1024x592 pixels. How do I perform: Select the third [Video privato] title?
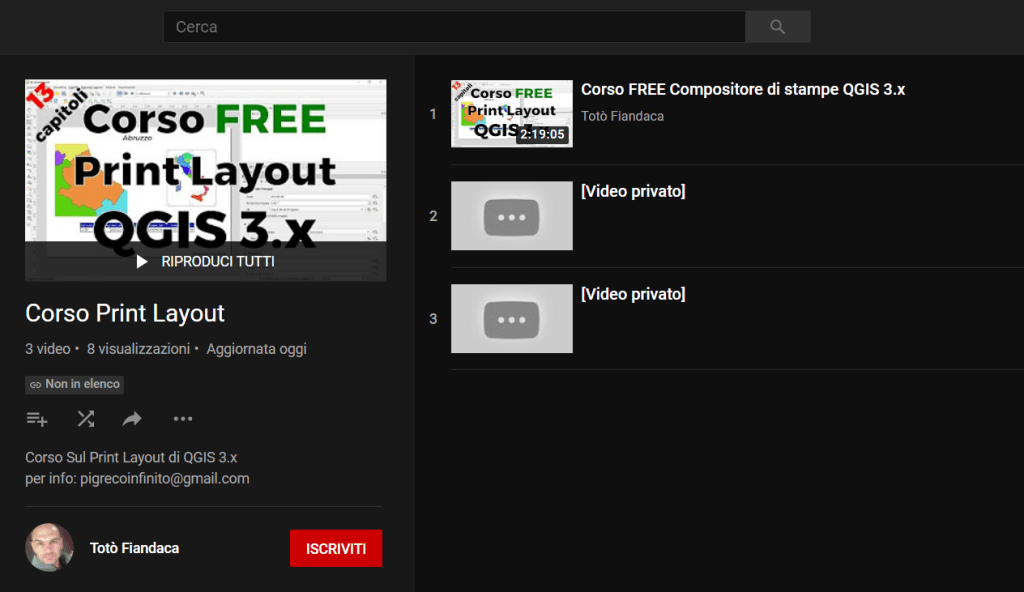[633, 295]
